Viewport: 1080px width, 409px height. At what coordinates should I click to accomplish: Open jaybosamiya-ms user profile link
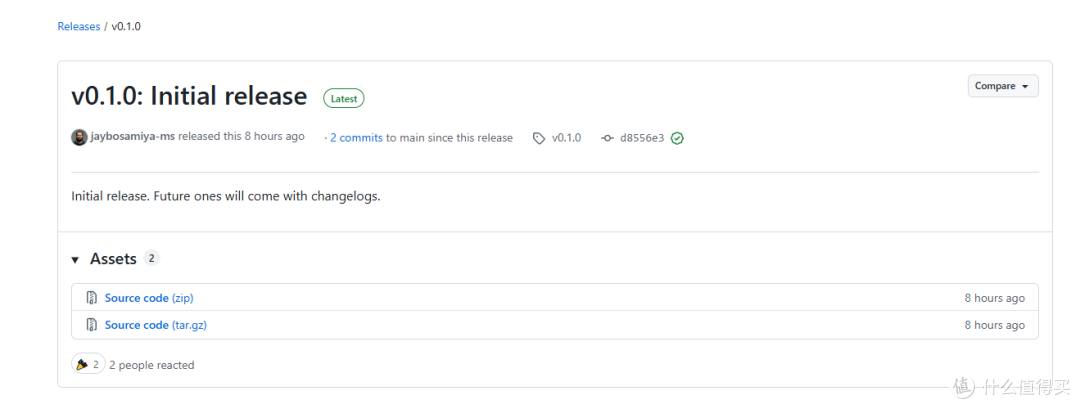[x=132, y=136]
